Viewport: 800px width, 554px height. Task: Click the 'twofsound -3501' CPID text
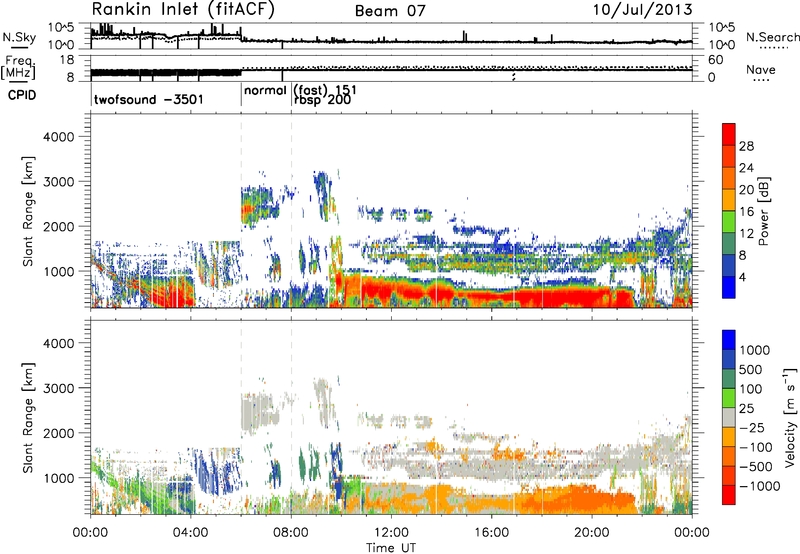click(x=148, y=99)
